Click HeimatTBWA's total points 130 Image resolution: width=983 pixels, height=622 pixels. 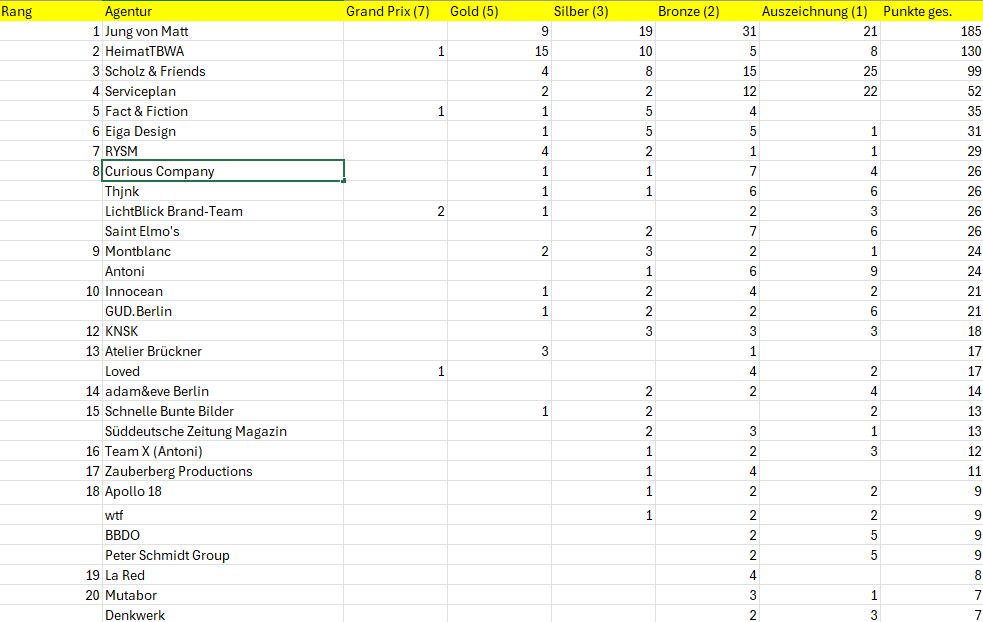[x=932, y=51]
